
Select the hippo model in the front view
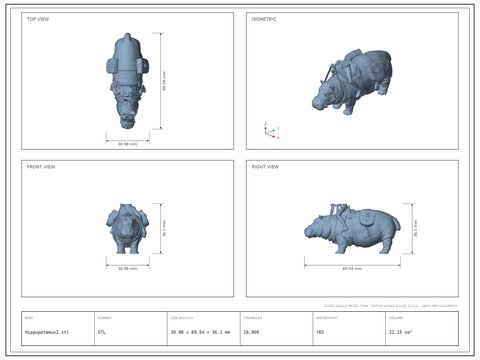coord(127,229)
